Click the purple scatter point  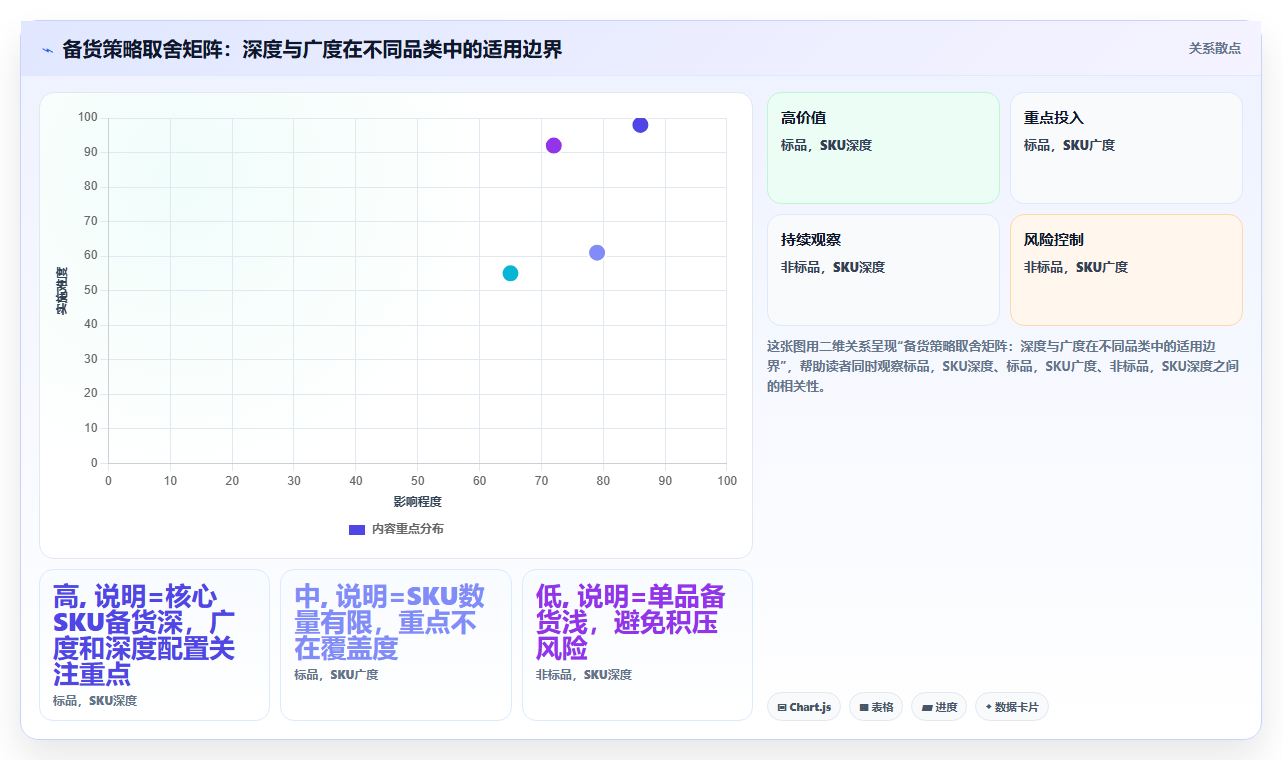(554, 146)
